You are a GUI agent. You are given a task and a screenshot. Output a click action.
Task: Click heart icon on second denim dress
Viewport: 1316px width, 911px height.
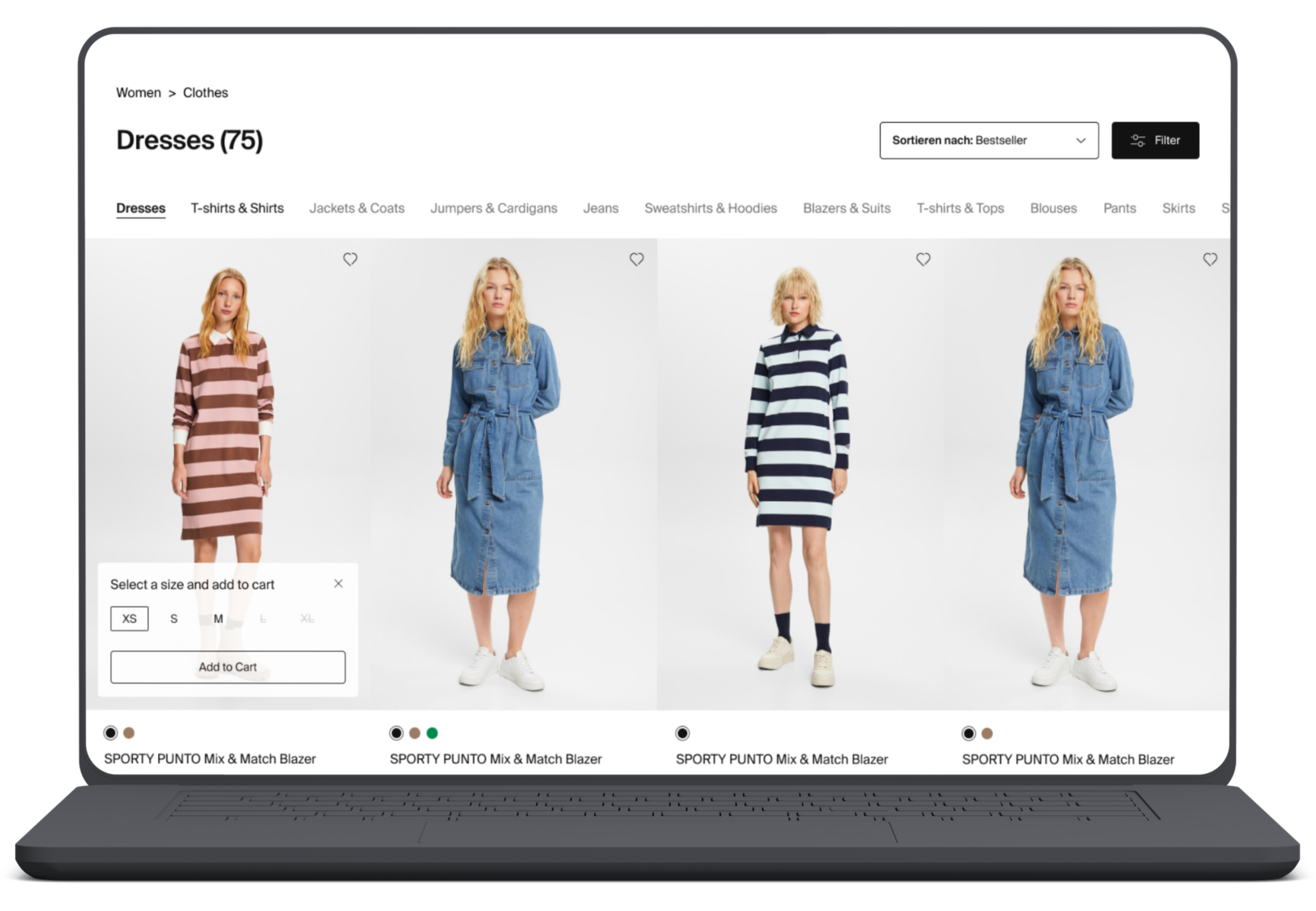click(x=636, y=259)
